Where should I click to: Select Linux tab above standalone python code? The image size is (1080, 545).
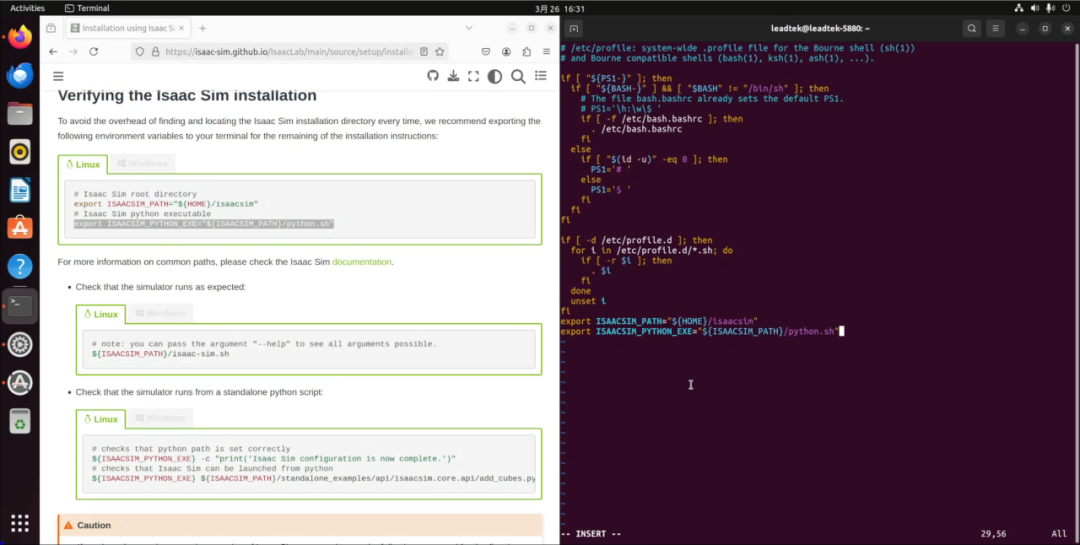(x=101, y=419)
